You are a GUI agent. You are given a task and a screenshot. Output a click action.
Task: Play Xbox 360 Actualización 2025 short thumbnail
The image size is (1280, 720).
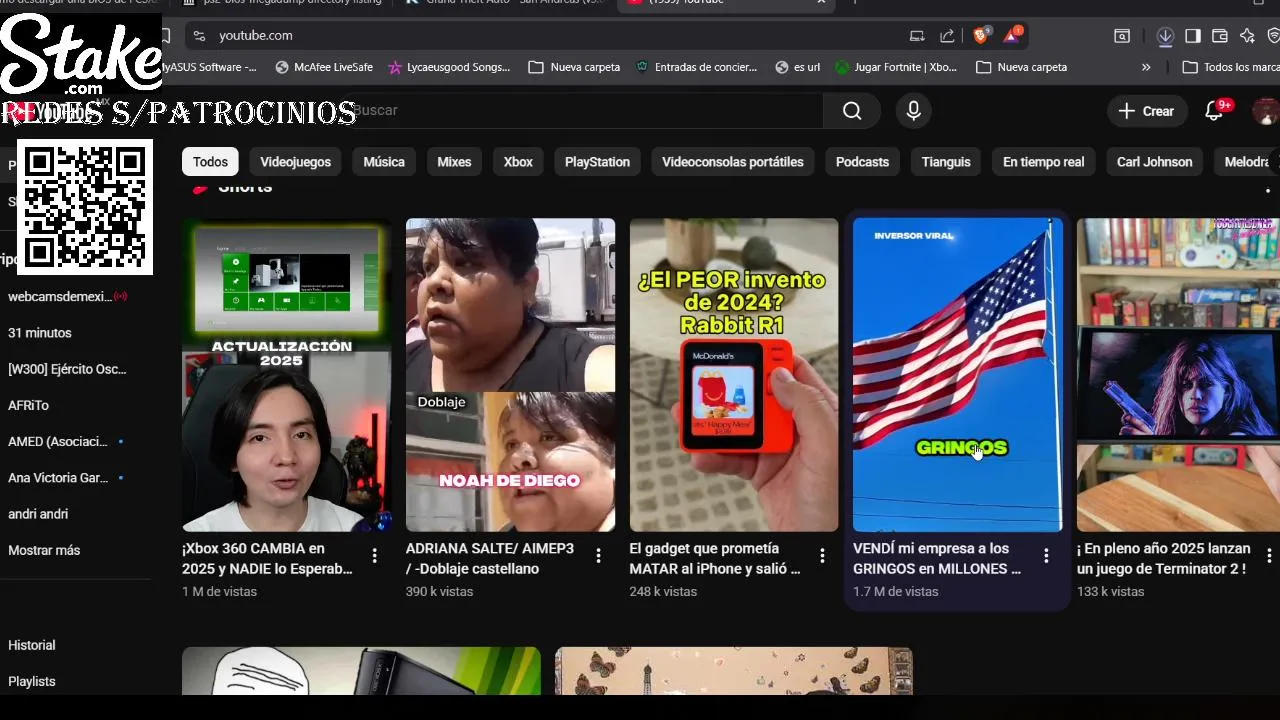coord(287,375)
